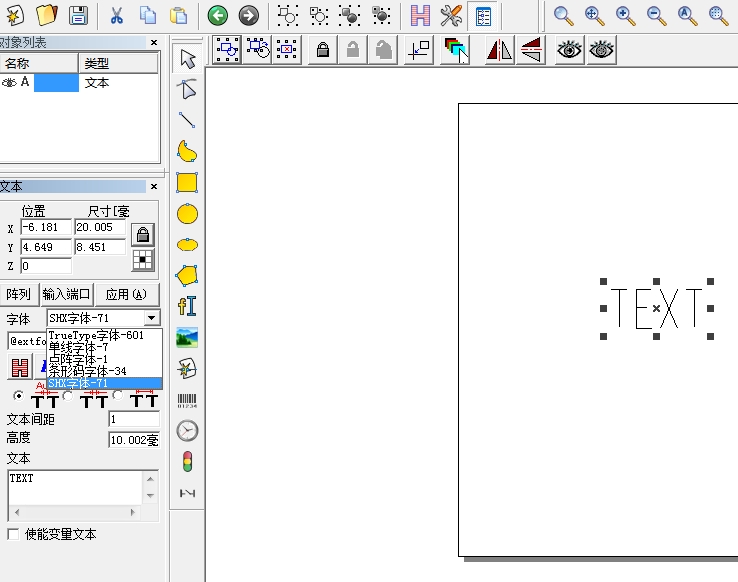Click the plain magnifier zoom icon
738x582 pixels.
tap(563, 16)
